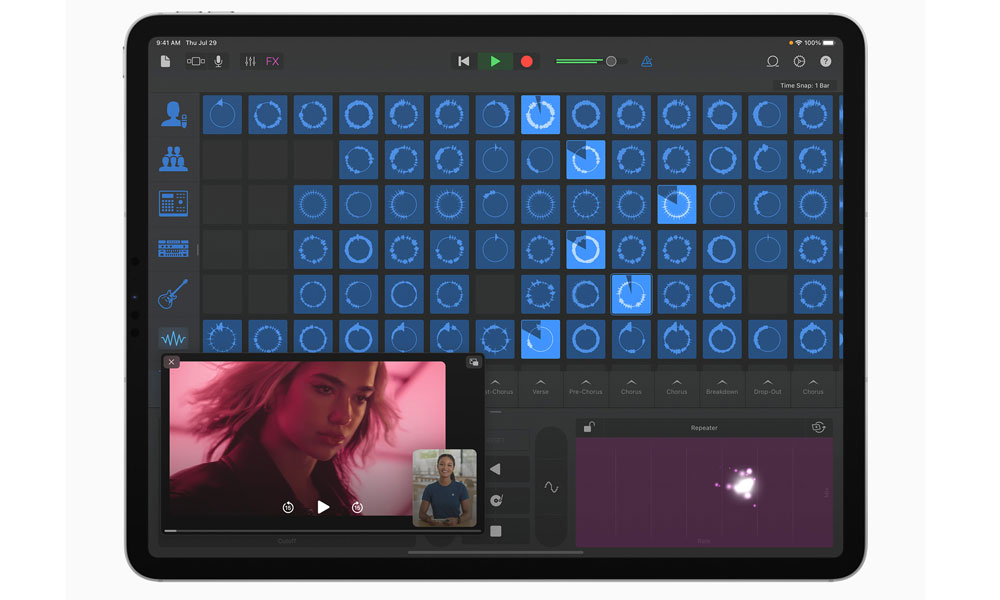
Task: Open the Loop Browser icon
Action: 772,61
